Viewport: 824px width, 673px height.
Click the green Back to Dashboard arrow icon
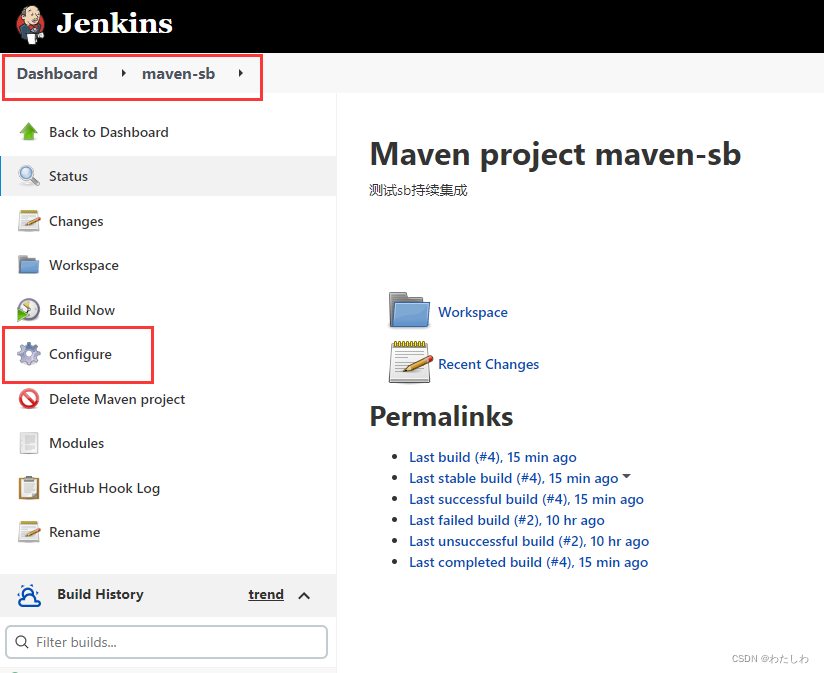click(28, 131)
